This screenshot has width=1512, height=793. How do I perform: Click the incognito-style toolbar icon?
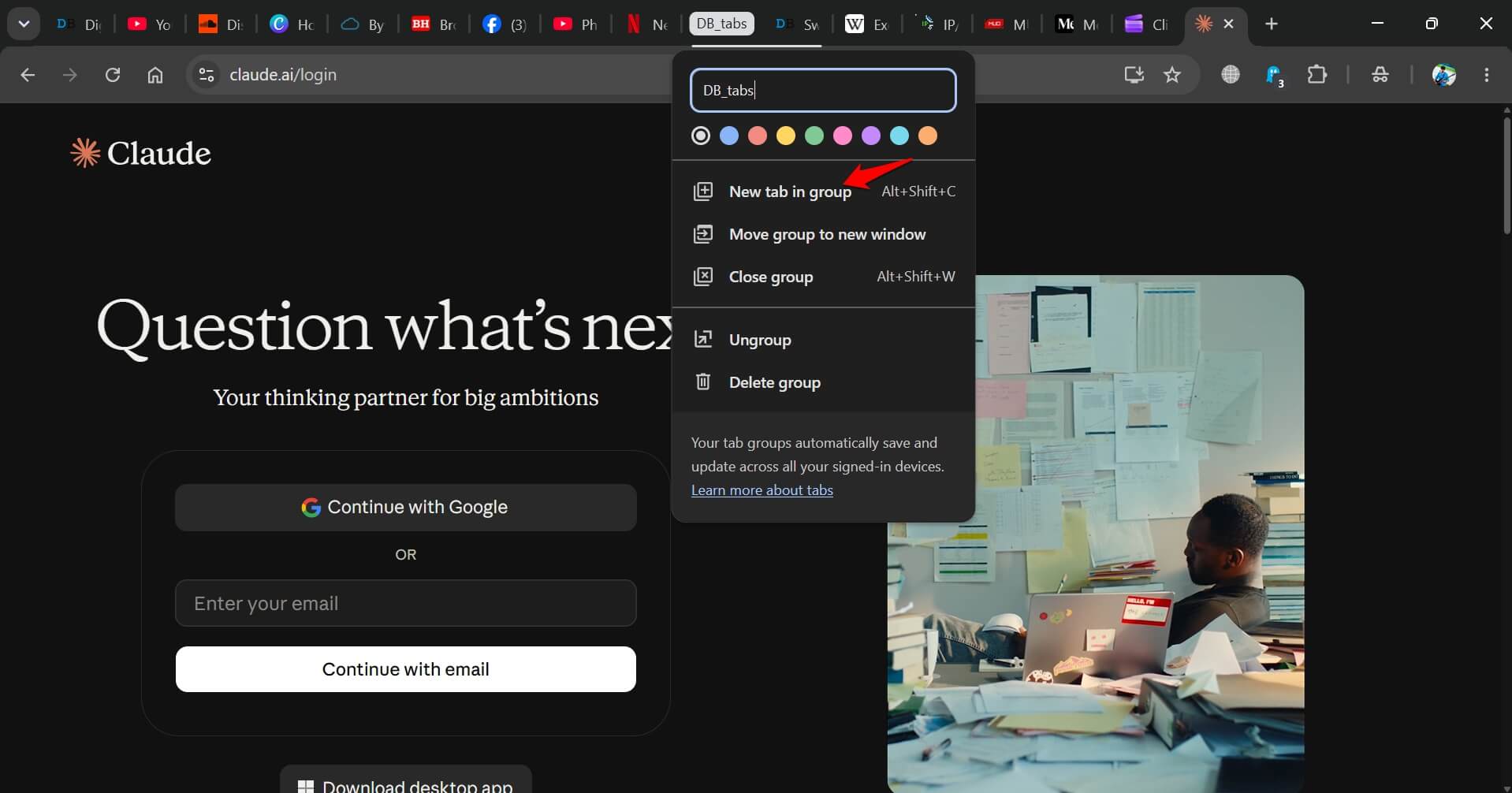(1380, 75)
